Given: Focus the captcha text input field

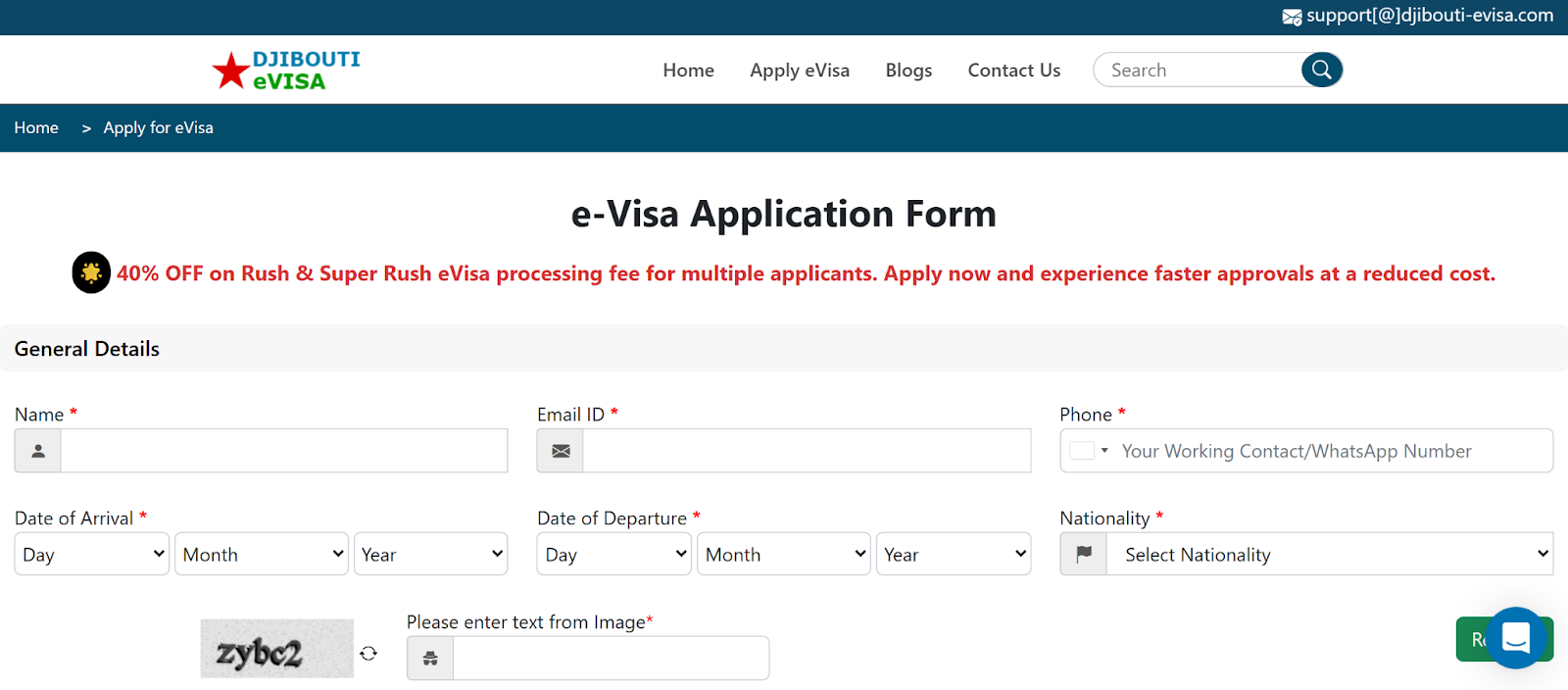Looking at the screenshot, I should (x=611, y=658).
